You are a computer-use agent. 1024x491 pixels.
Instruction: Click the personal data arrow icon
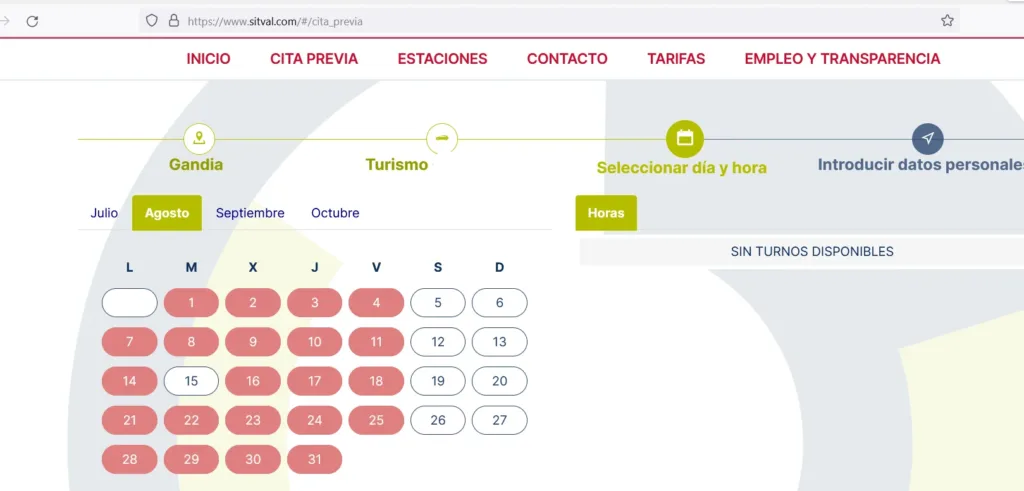coord(928,138)
